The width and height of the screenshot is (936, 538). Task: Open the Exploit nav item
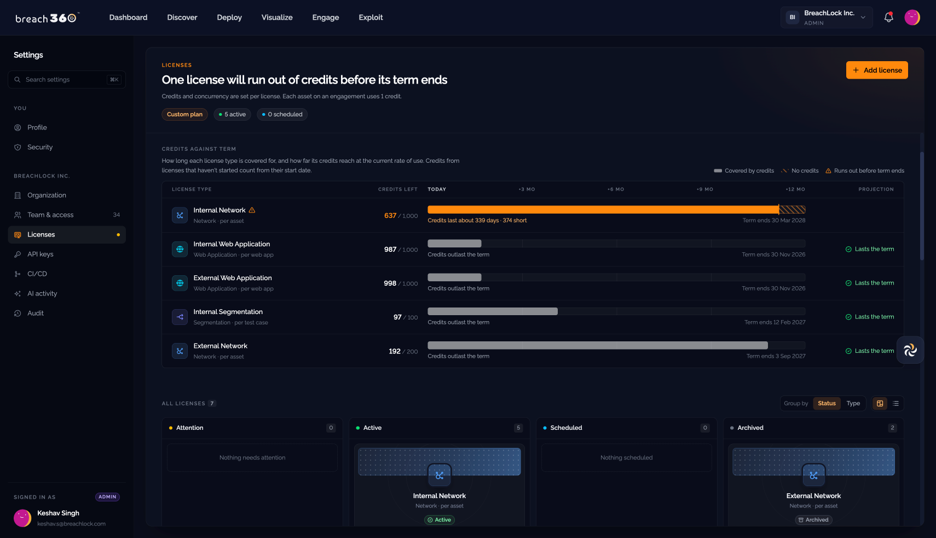(x=371, y=17)
